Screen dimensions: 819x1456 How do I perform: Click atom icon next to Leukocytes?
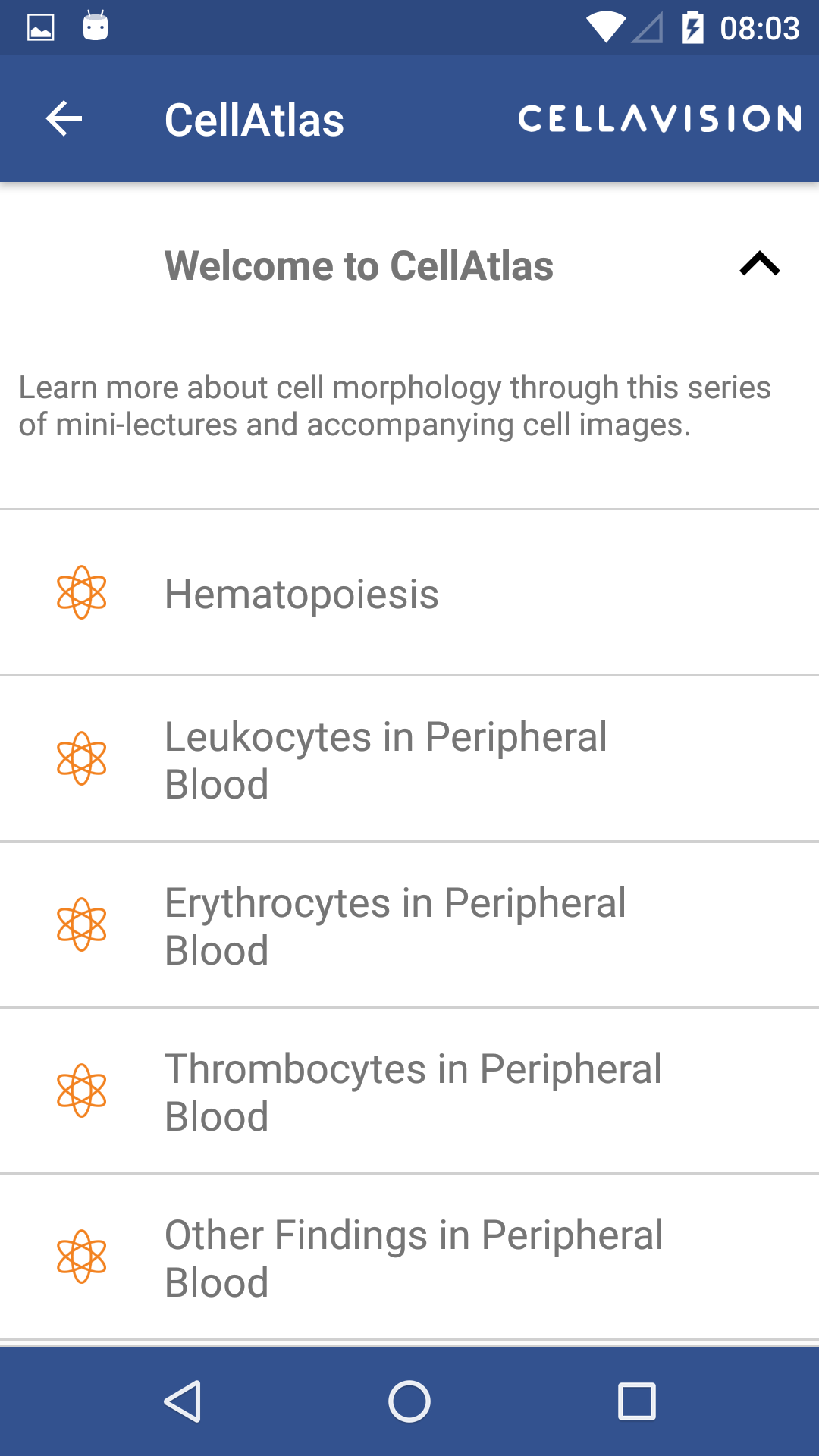[x=82, y=758]
